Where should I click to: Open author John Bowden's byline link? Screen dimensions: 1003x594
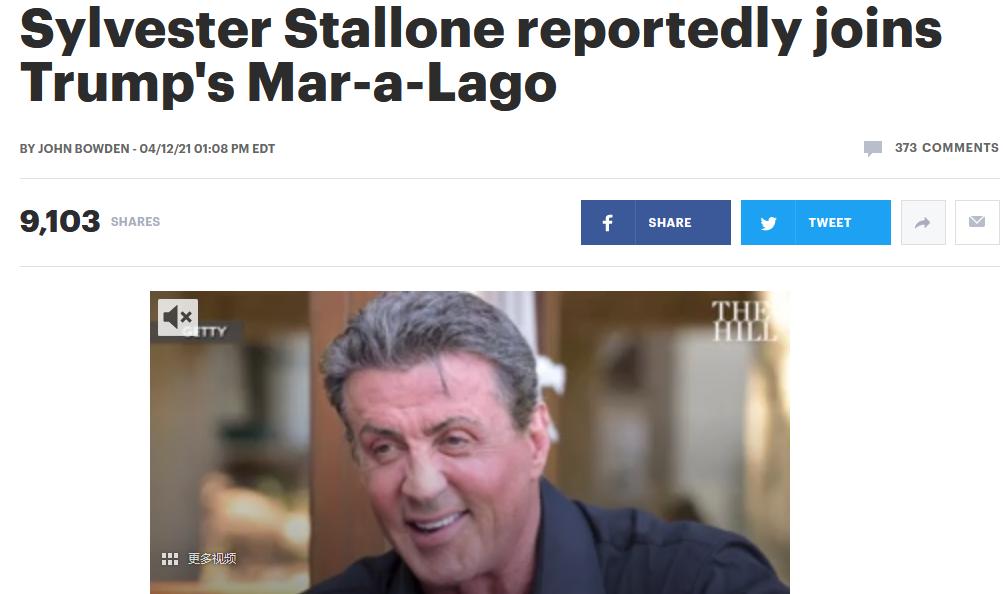tap(83, 149)
